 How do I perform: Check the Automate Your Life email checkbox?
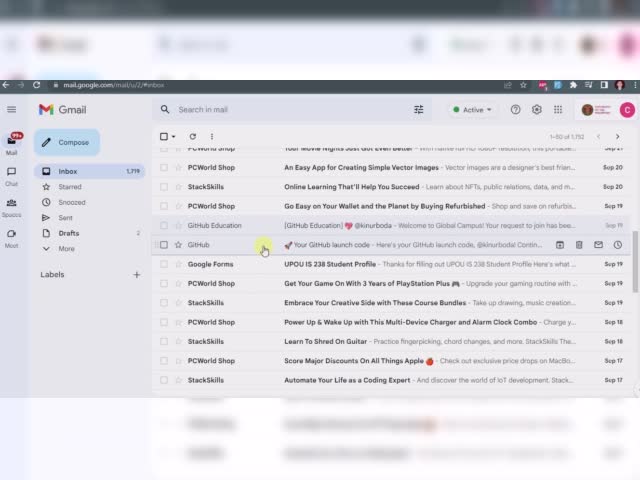click(x=164, y=380)
